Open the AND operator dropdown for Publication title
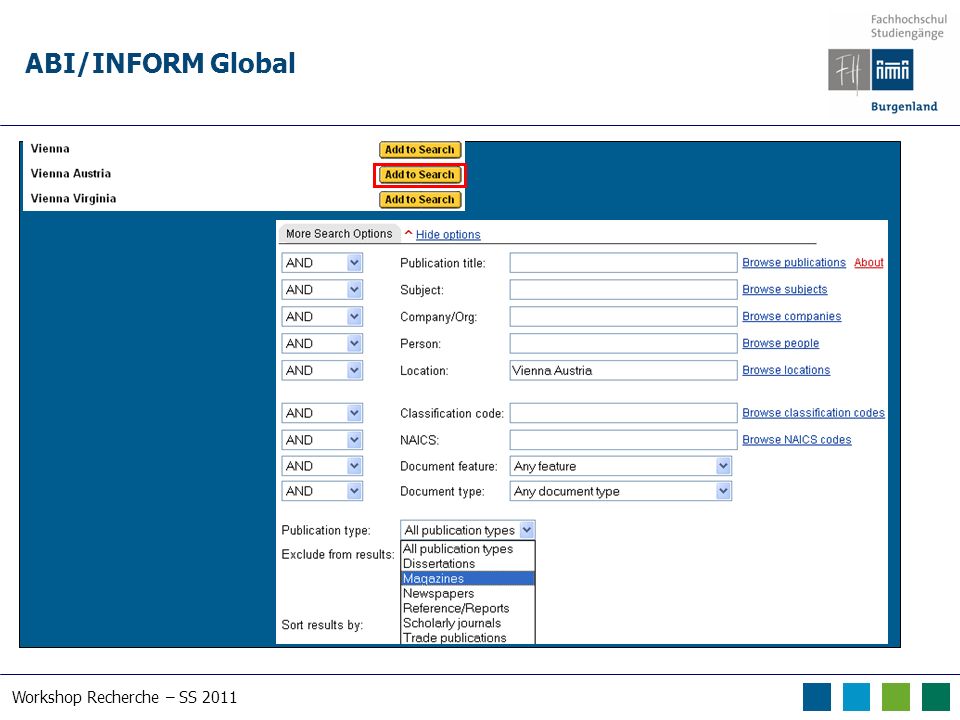 point(322,263)
